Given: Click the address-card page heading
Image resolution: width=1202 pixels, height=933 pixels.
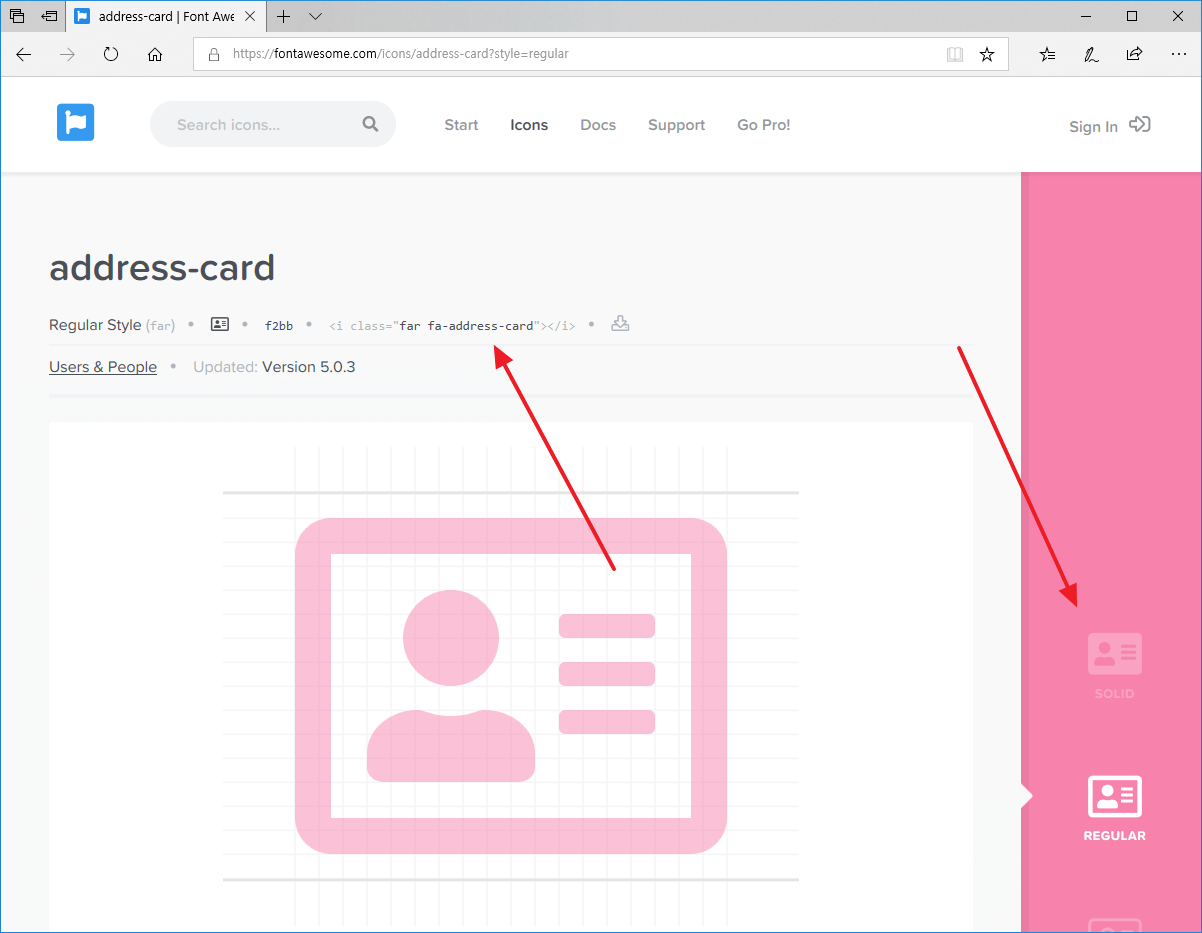Looking at the screenshot, I should [x=162, y=268].
